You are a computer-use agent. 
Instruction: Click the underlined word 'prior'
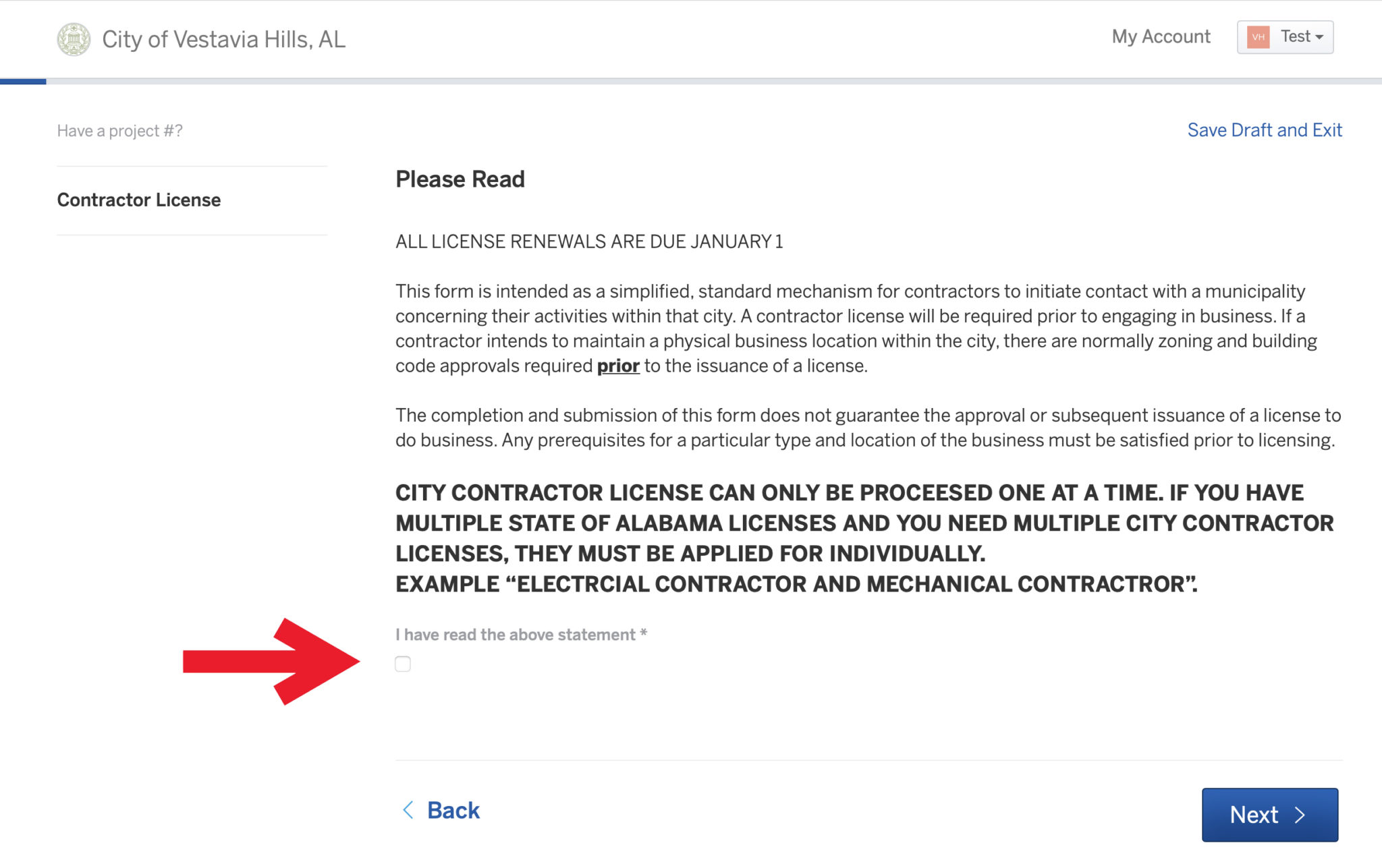[x=618, y=366]
